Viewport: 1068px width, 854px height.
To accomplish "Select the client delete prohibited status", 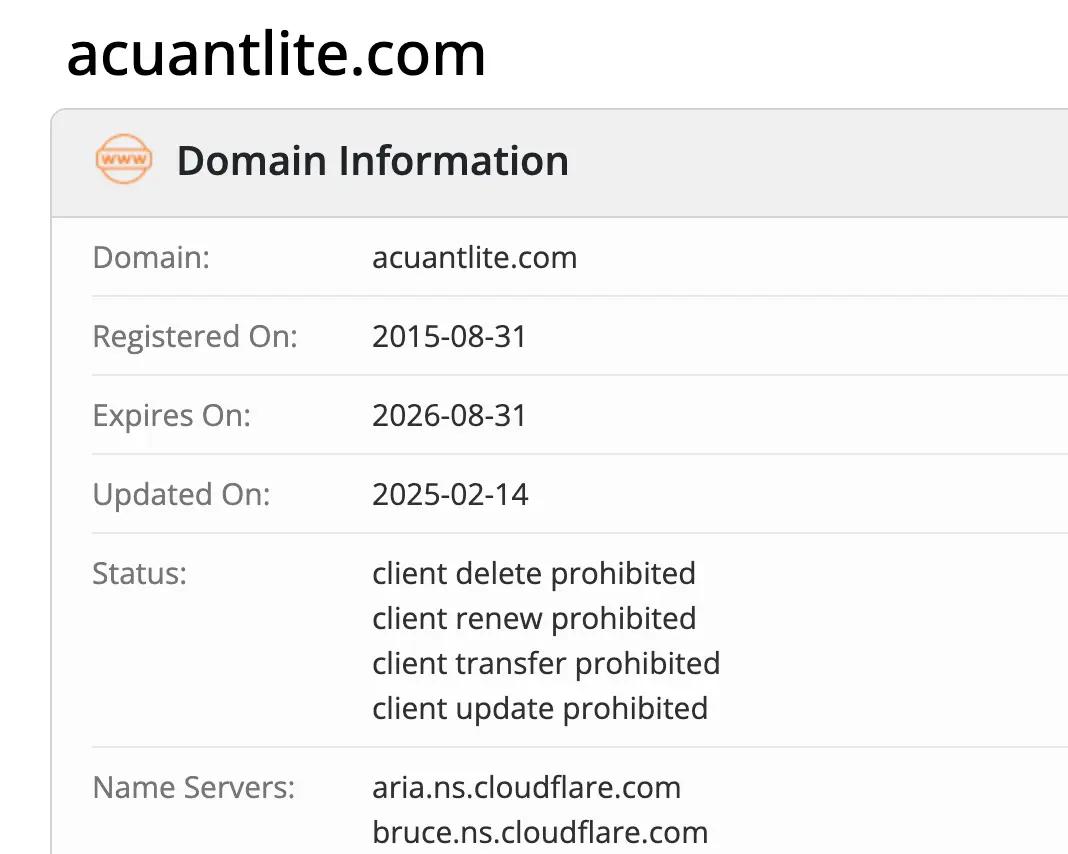I will [x=534, y=574].
